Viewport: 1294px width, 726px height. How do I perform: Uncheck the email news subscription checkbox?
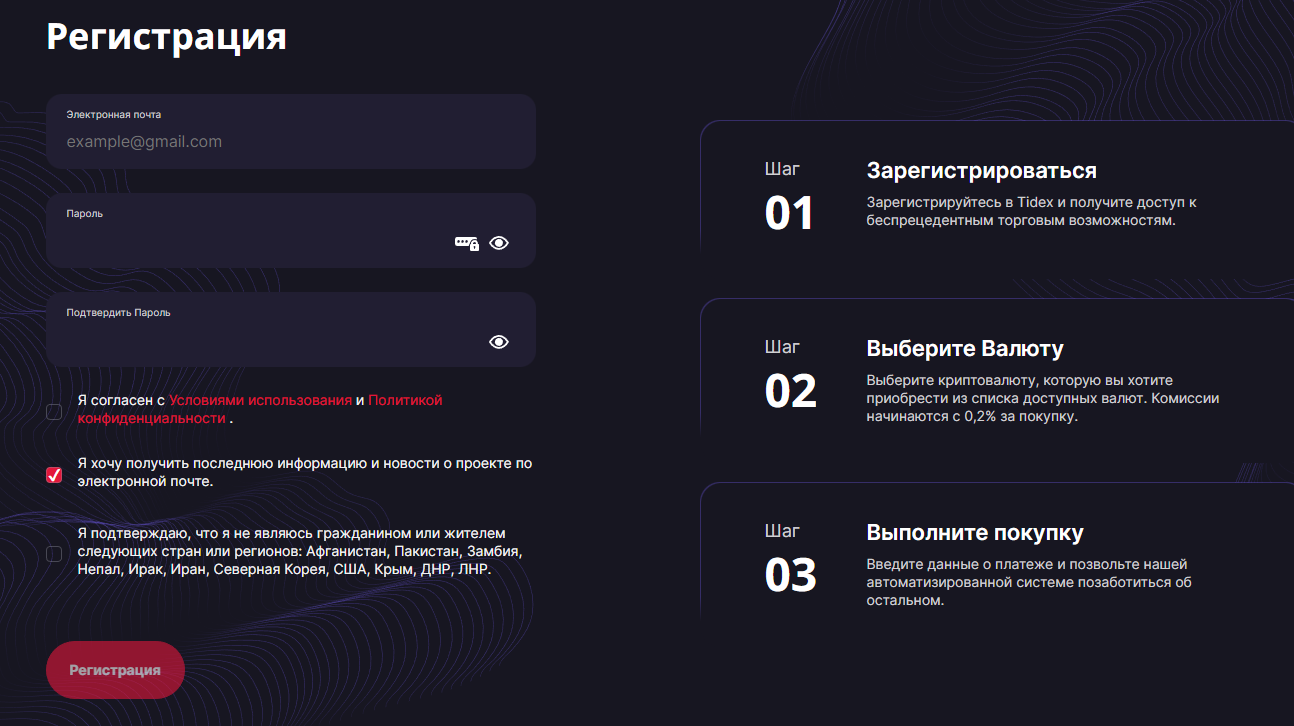[53, 475]
